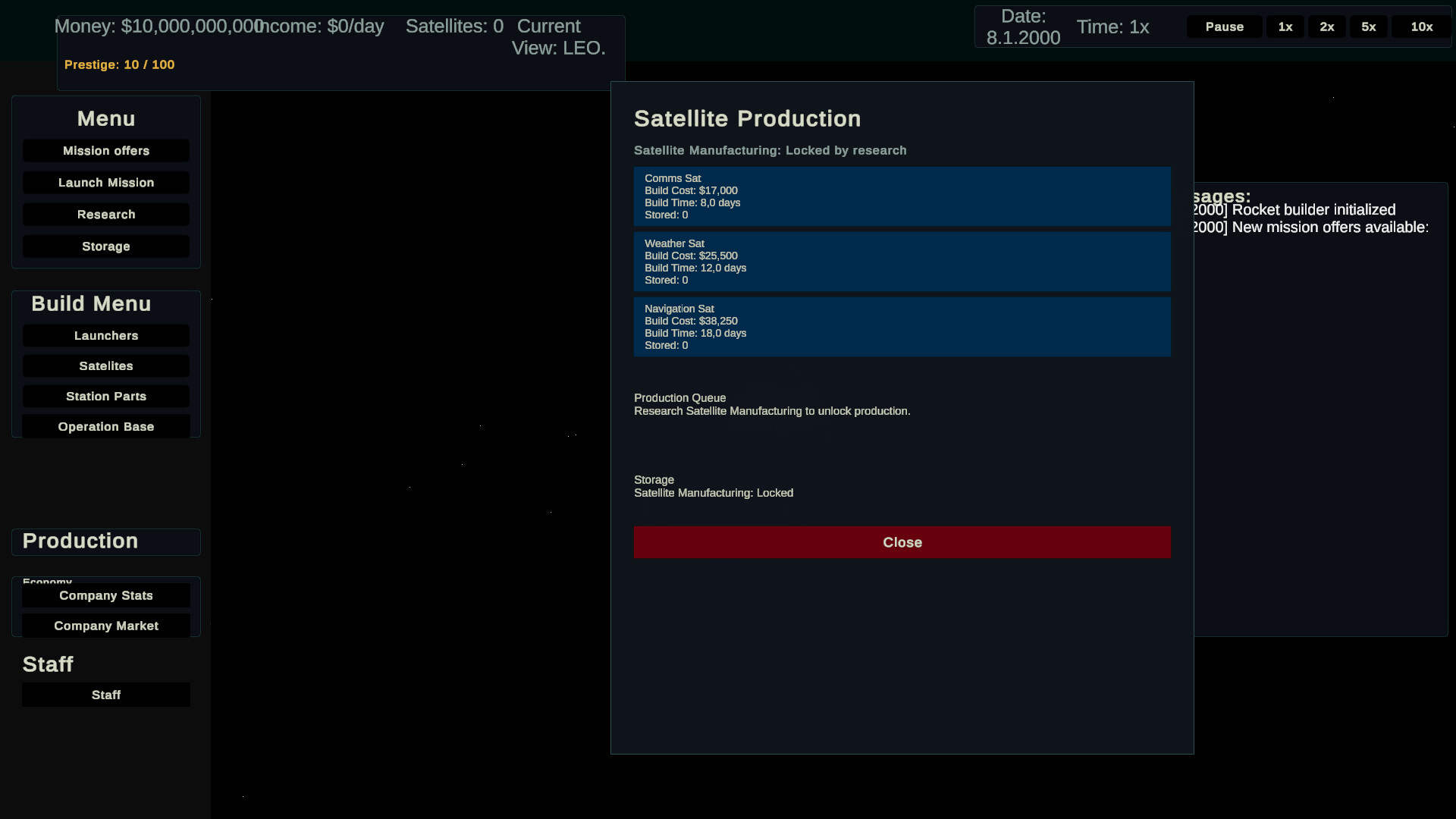Click the Current View: LEO label
This screenshot has height=819, width=1456.
[559, 37]
